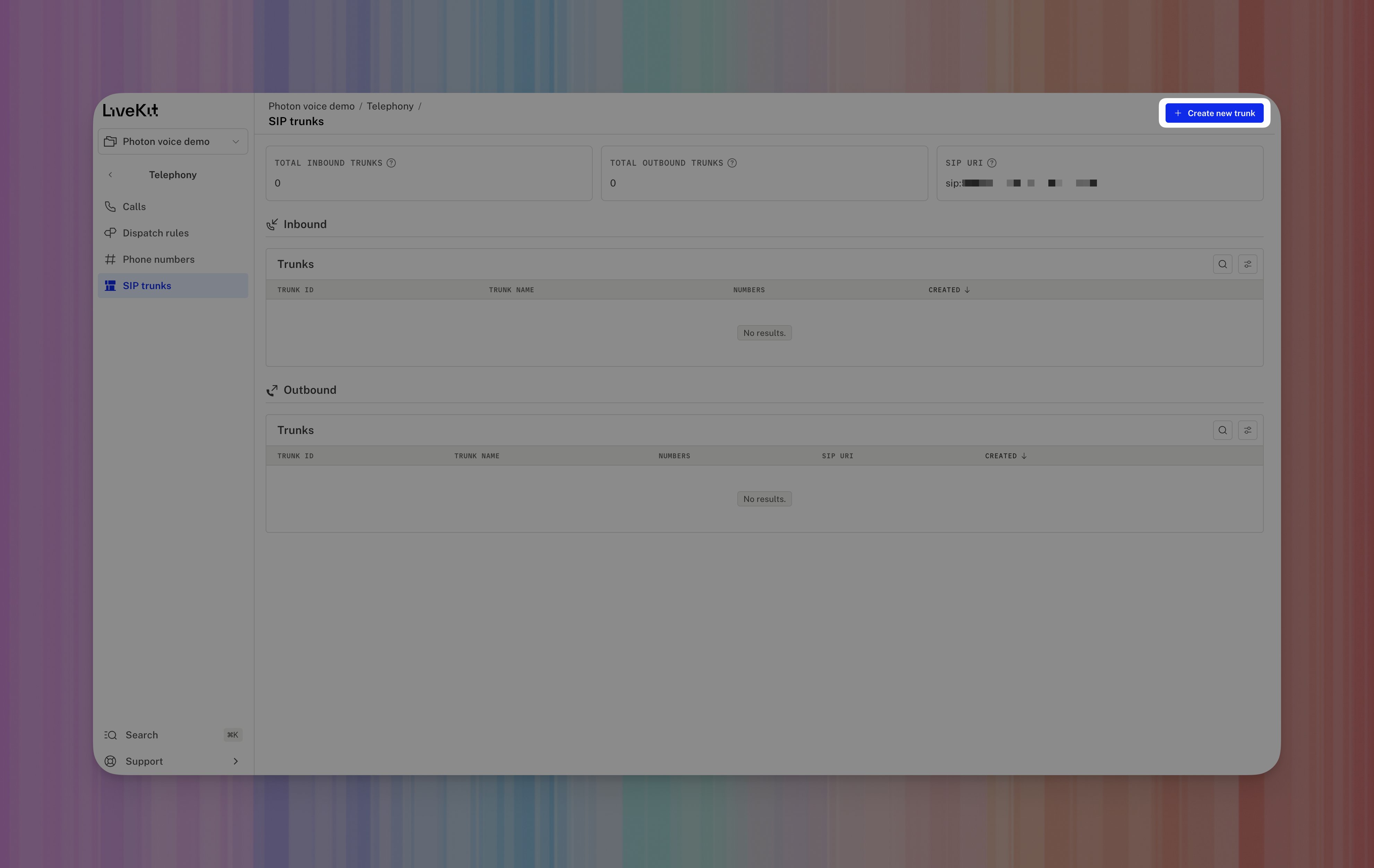Click Inbound NUMBERS column header
The height and width of the screenshot is (868, 1374).
749,290
